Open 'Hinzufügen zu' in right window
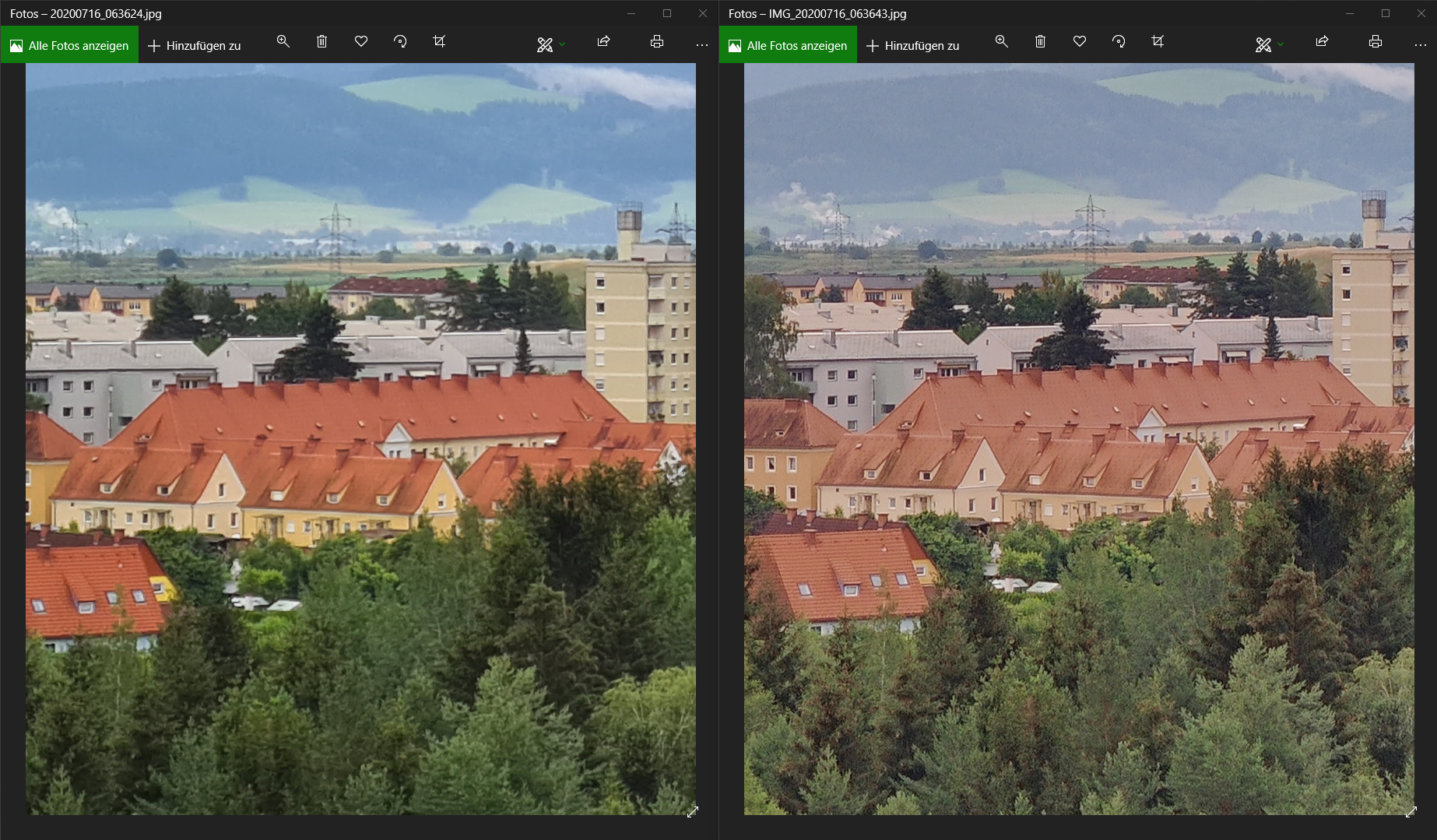This screenshot has height=840, width=1437. point(913,46)
